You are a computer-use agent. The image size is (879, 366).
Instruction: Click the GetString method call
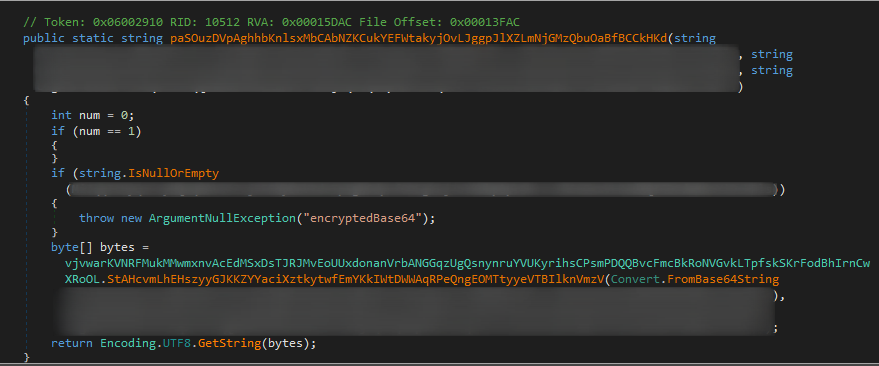coord(229,342)
